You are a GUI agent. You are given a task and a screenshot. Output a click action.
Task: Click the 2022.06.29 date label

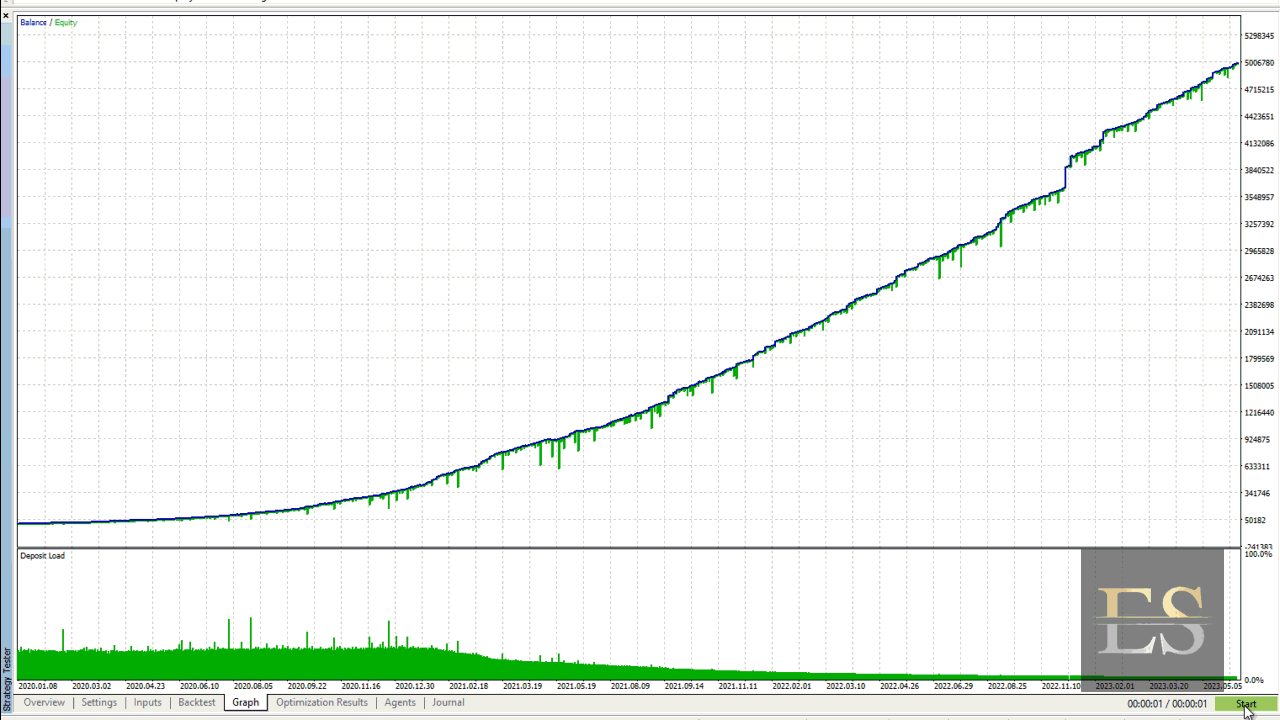click(x=954, y=687)
